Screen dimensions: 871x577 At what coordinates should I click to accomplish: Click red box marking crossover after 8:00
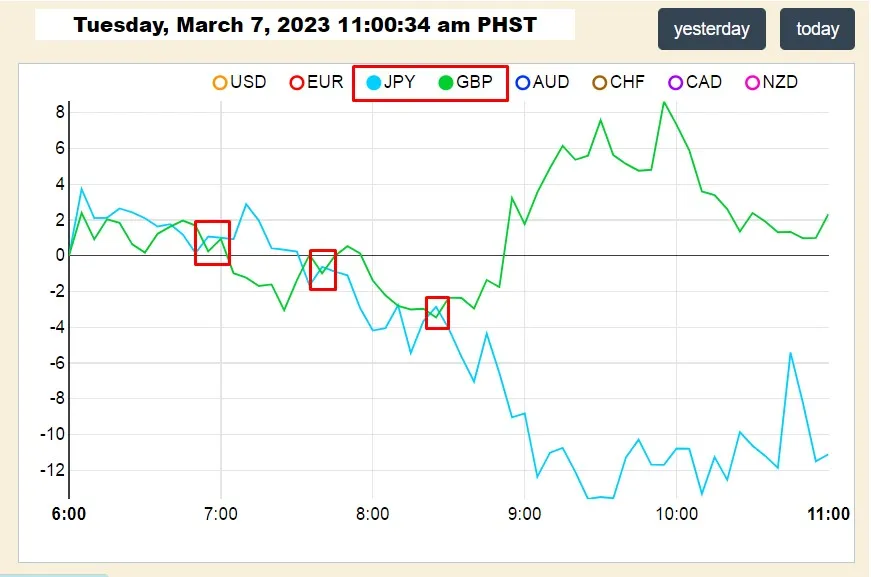437,313
